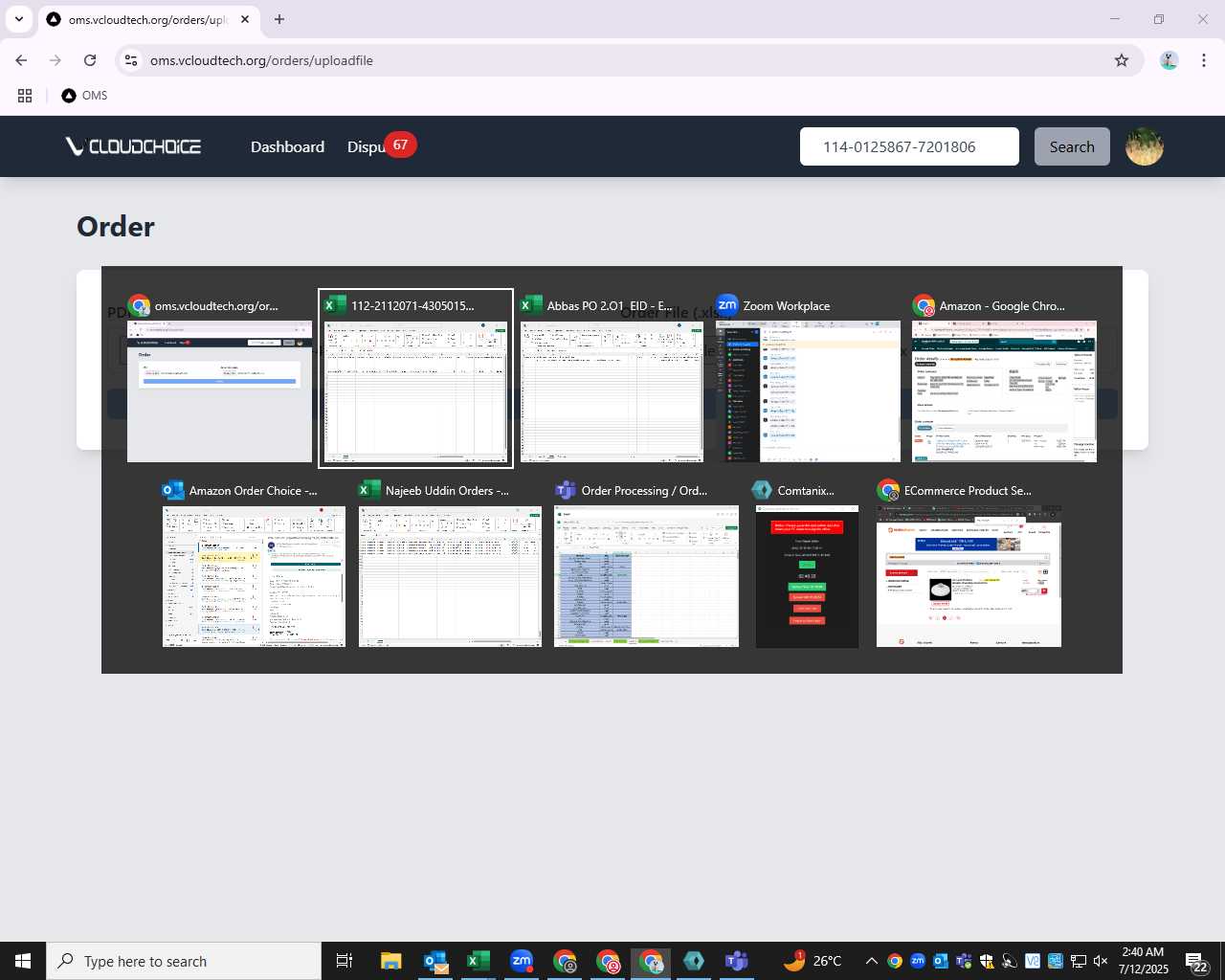Click the CloudChoice logo
Viewport: 1225px width, 980px height.
133,145
